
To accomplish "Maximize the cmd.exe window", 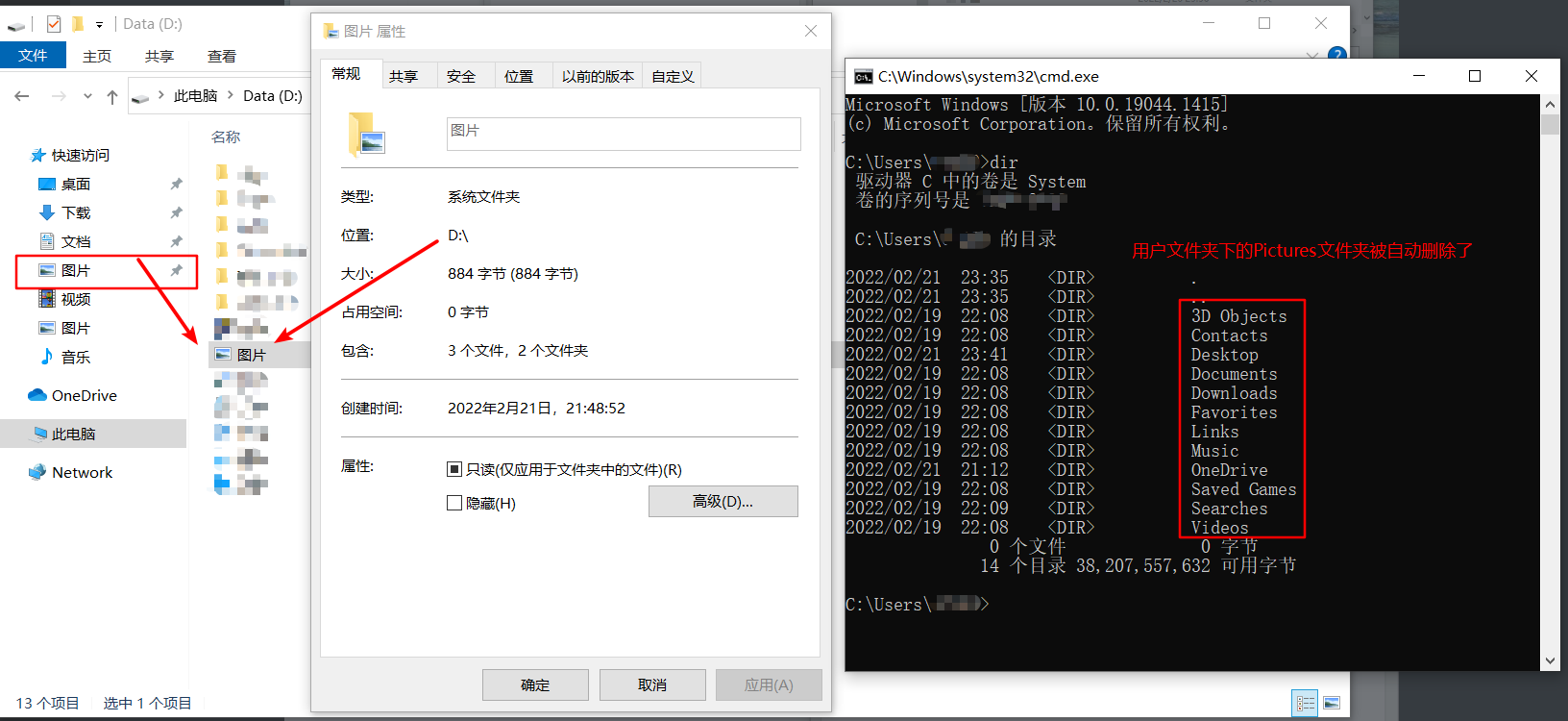I will coord(1475,76).
